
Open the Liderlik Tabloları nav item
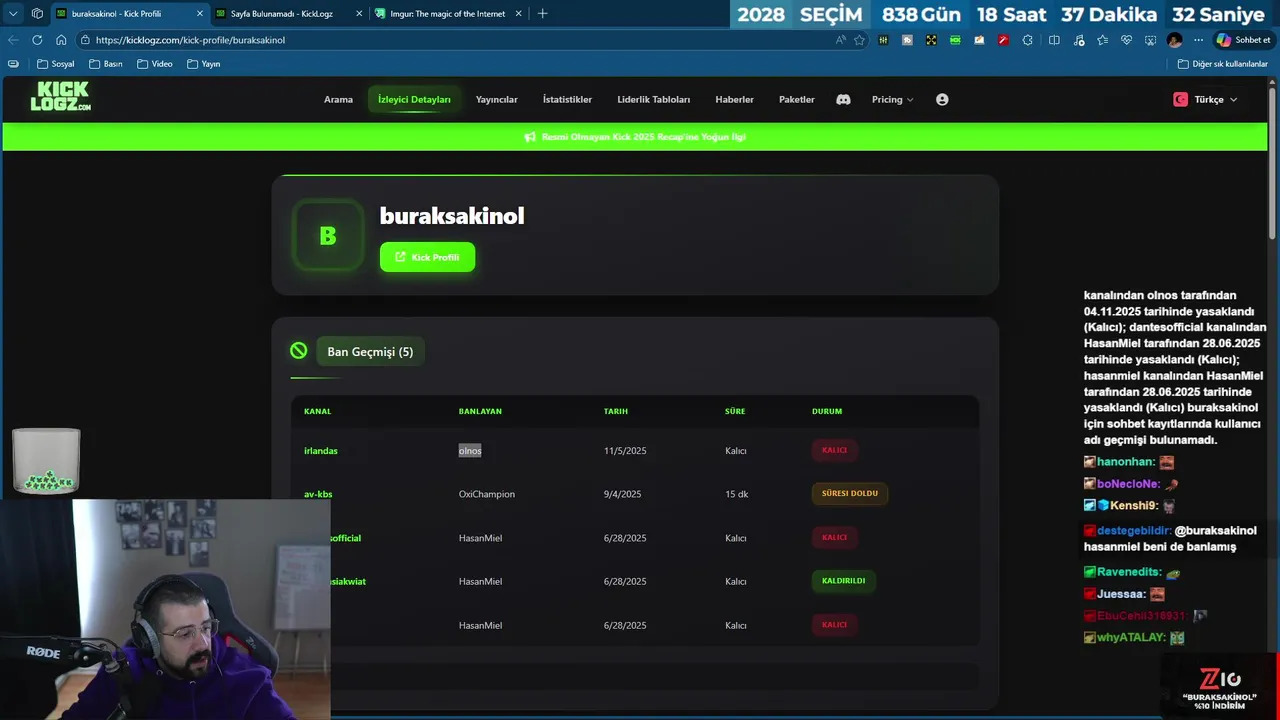point(654,100)
